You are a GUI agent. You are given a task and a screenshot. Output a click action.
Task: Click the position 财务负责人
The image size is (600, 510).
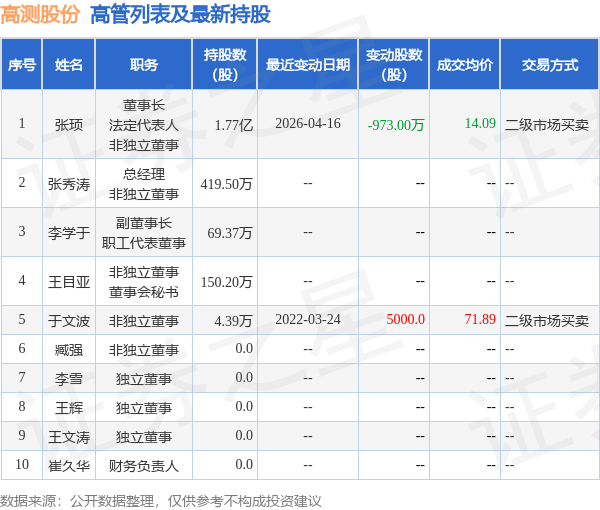144,466
